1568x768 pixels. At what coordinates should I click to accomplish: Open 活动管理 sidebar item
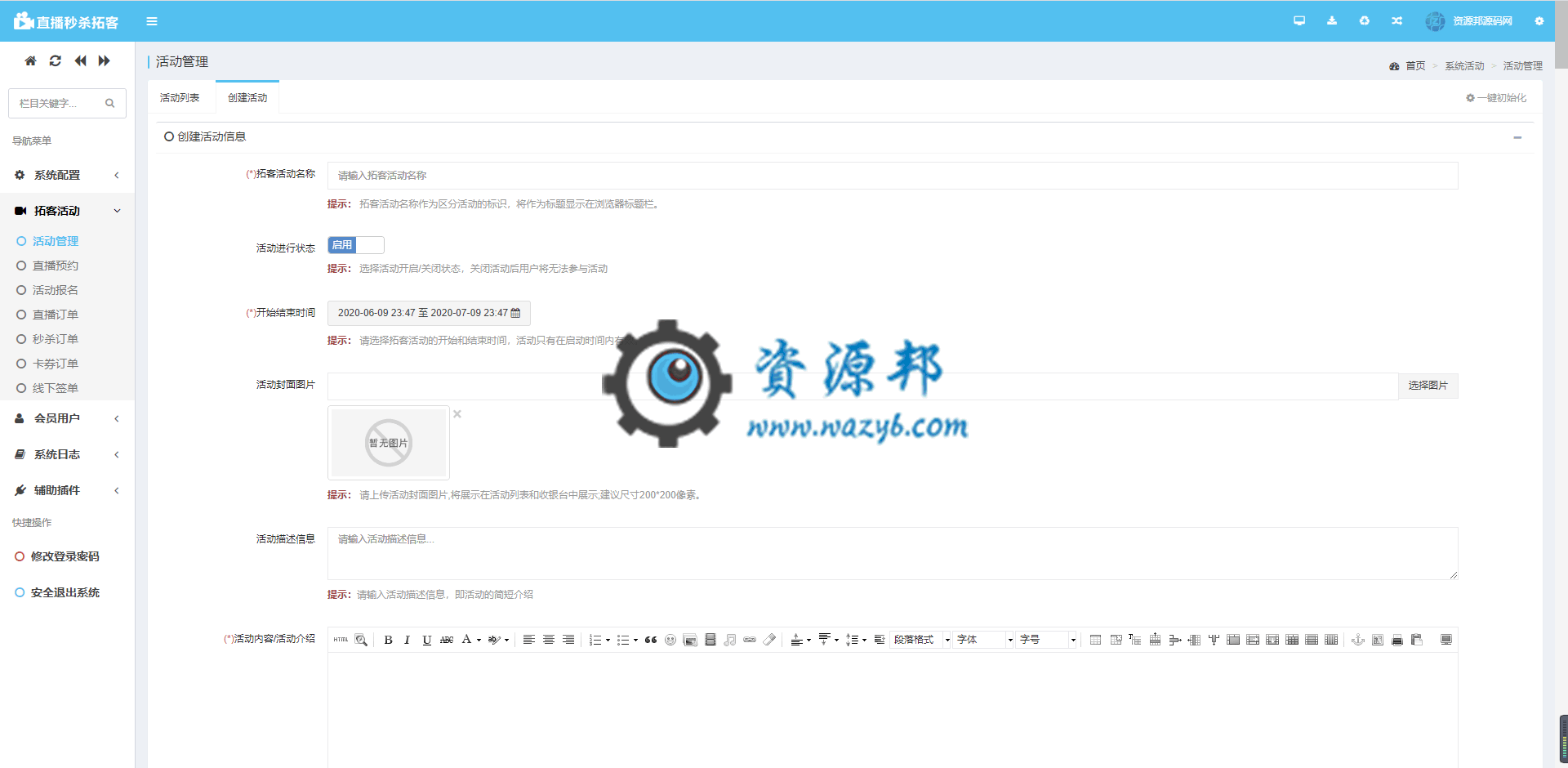pos(56,241)
